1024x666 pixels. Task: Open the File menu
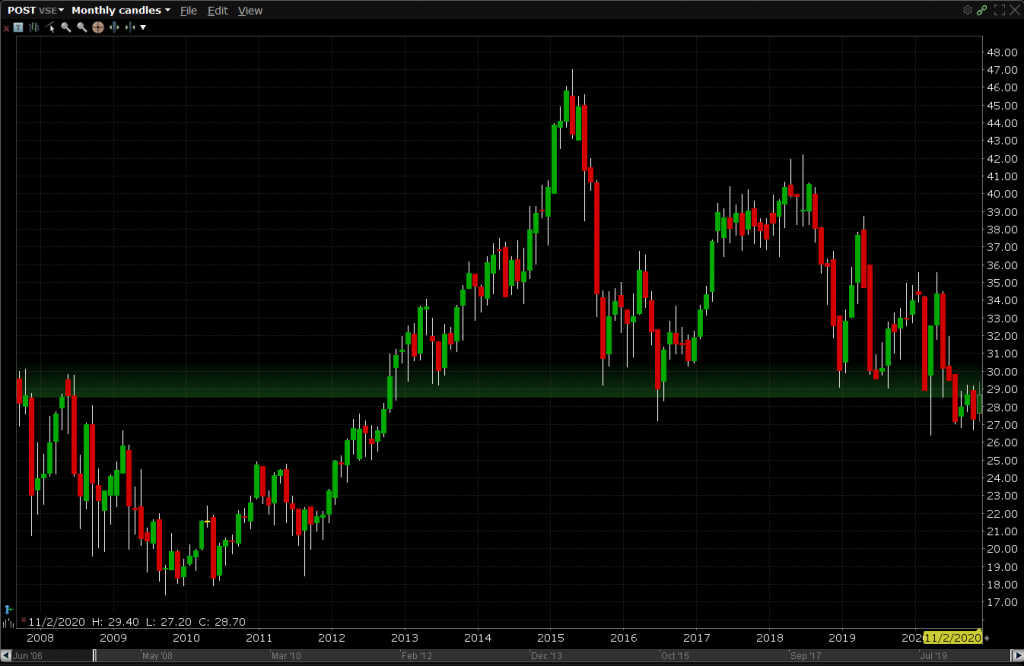(x=188, y=10)
